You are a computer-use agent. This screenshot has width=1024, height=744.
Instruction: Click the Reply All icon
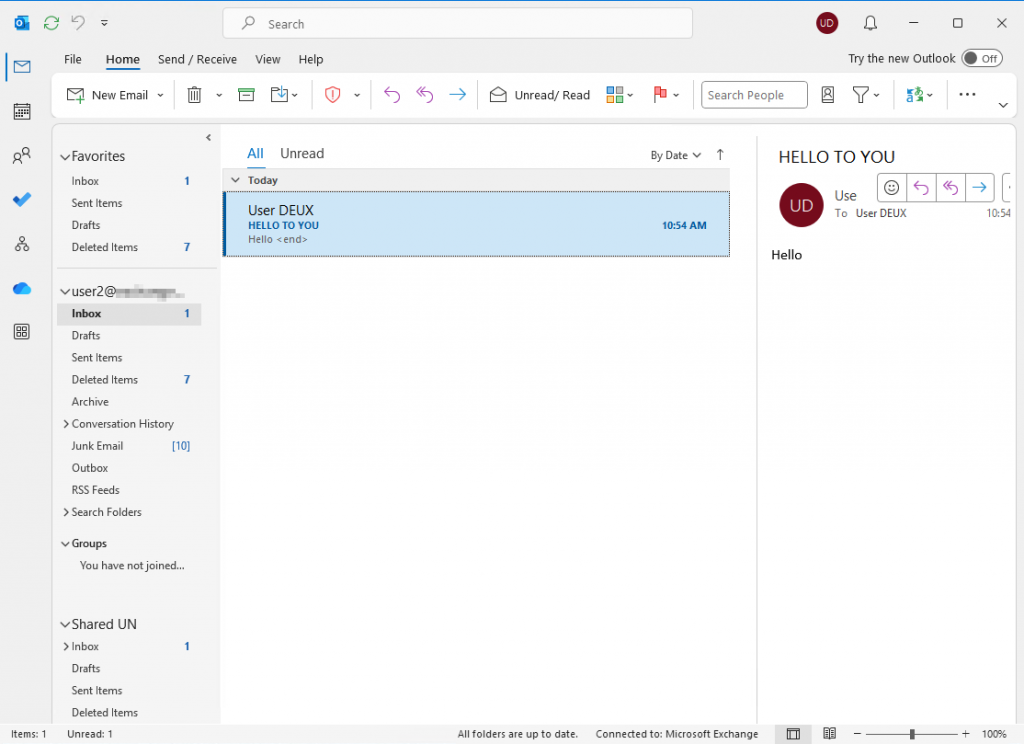(x=424, y=94)
